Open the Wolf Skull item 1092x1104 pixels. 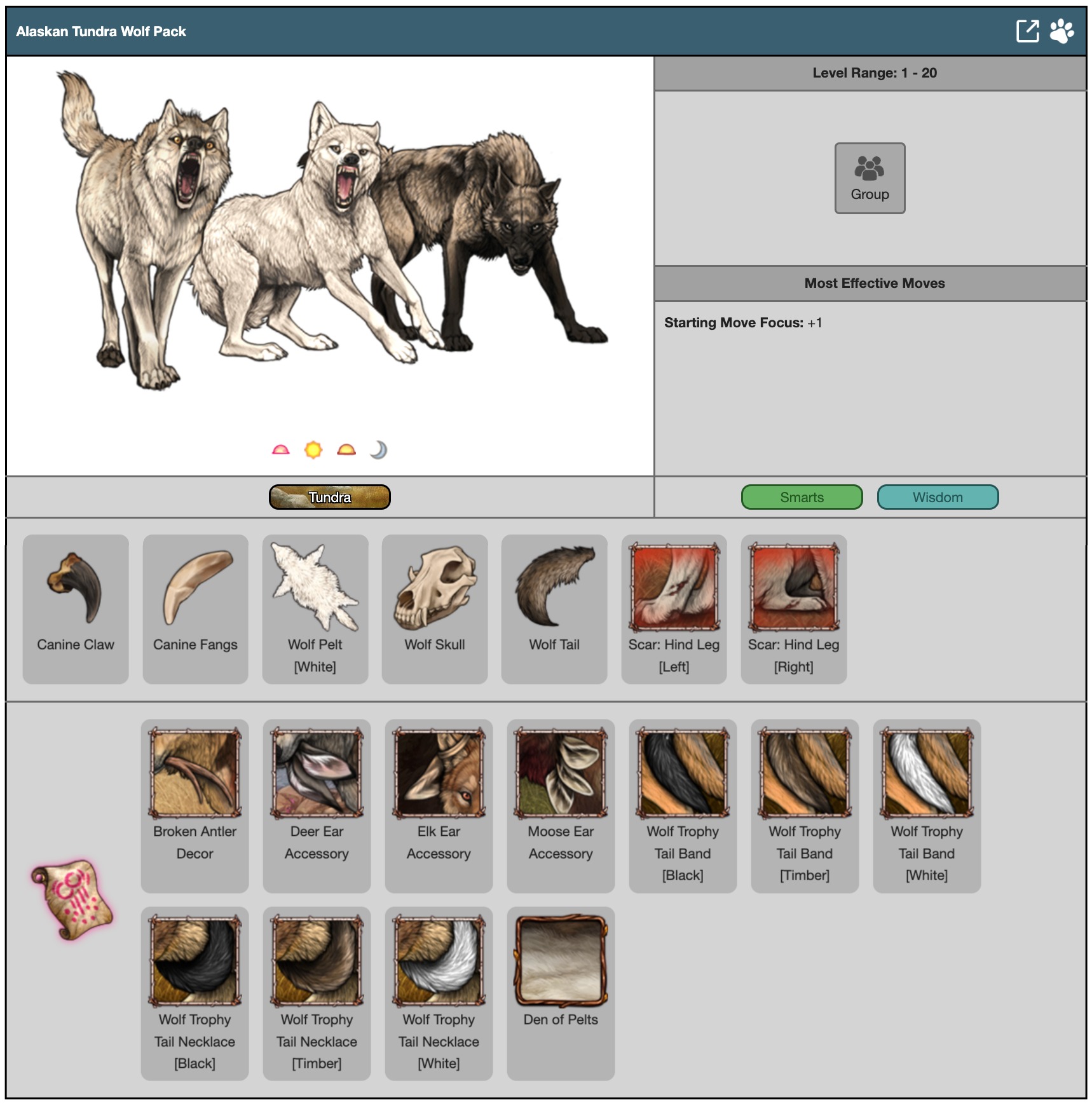coord(435,608)
